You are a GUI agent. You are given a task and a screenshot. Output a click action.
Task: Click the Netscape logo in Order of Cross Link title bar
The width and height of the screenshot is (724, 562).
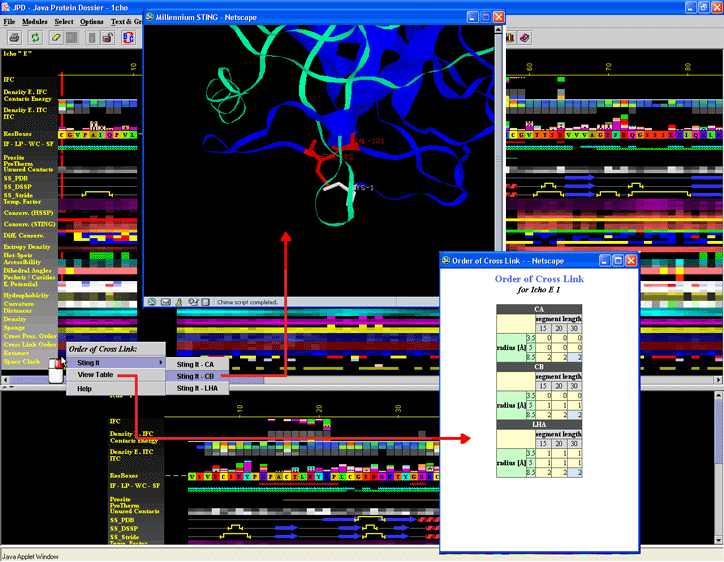[446, 260]
